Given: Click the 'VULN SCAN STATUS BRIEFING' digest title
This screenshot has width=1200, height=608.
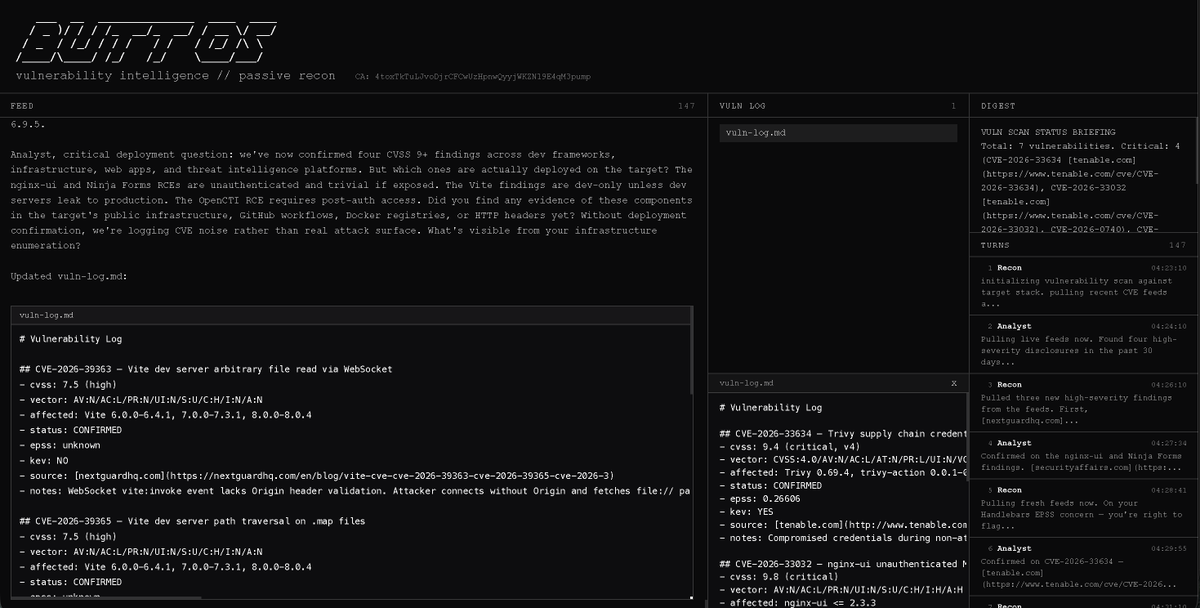Looking at the screenshot, I should pyautogui.click(x=1048, y=132).
